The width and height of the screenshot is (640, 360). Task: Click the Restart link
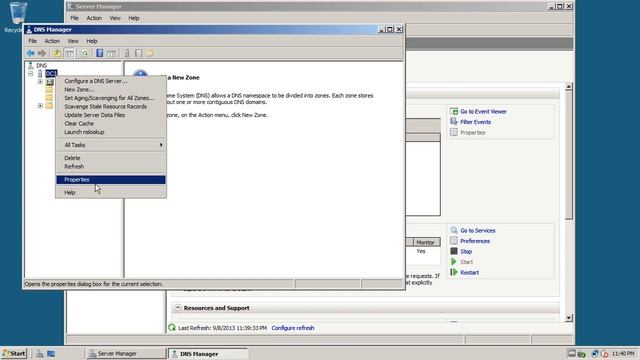469,273
